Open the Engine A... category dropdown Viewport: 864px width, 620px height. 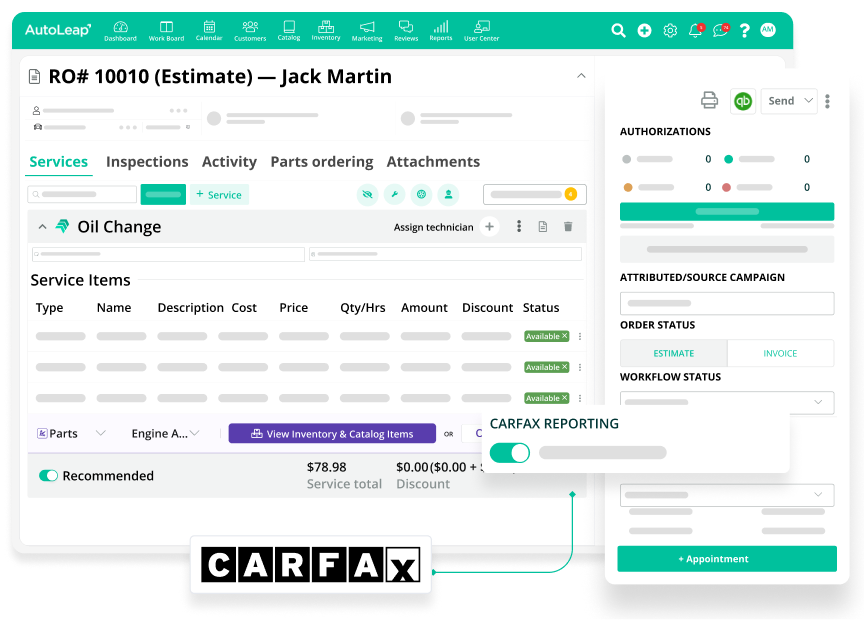pos(165,434)
